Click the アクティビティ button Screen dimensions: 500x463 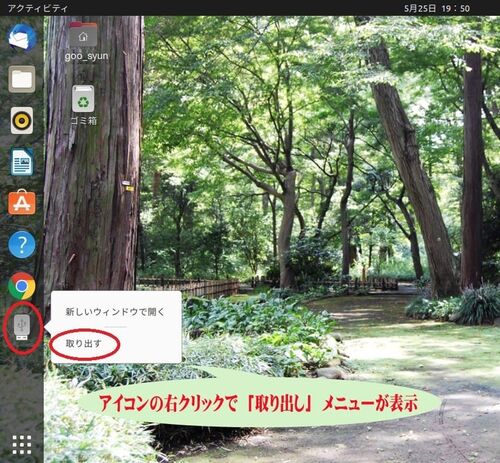(x=38, y=8)
